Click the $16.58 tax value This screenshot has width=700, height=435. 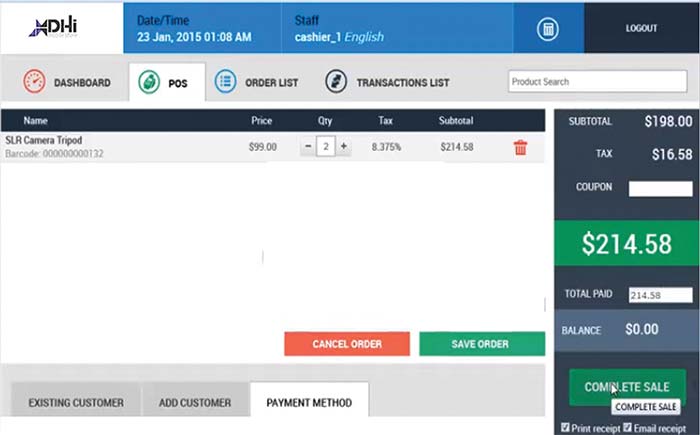[x=672, y=155]
